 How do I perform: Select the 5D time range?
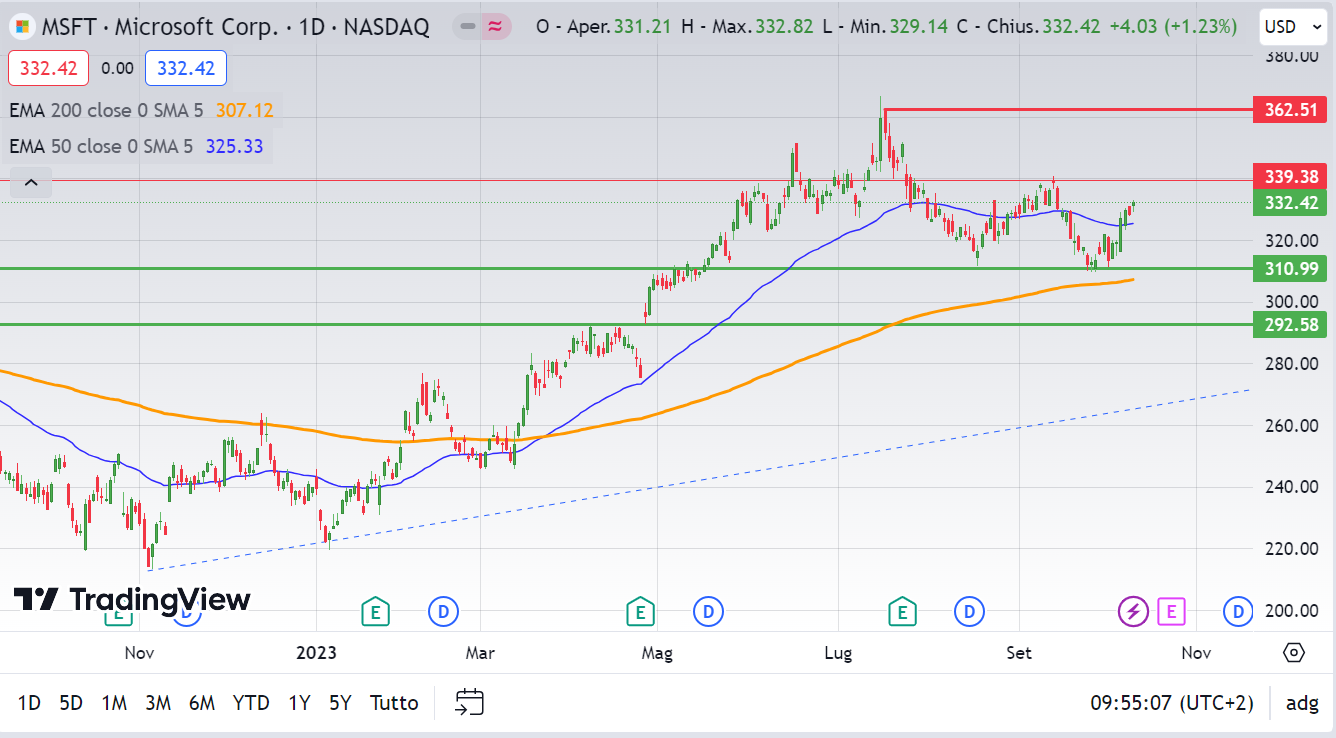(71, 703)
